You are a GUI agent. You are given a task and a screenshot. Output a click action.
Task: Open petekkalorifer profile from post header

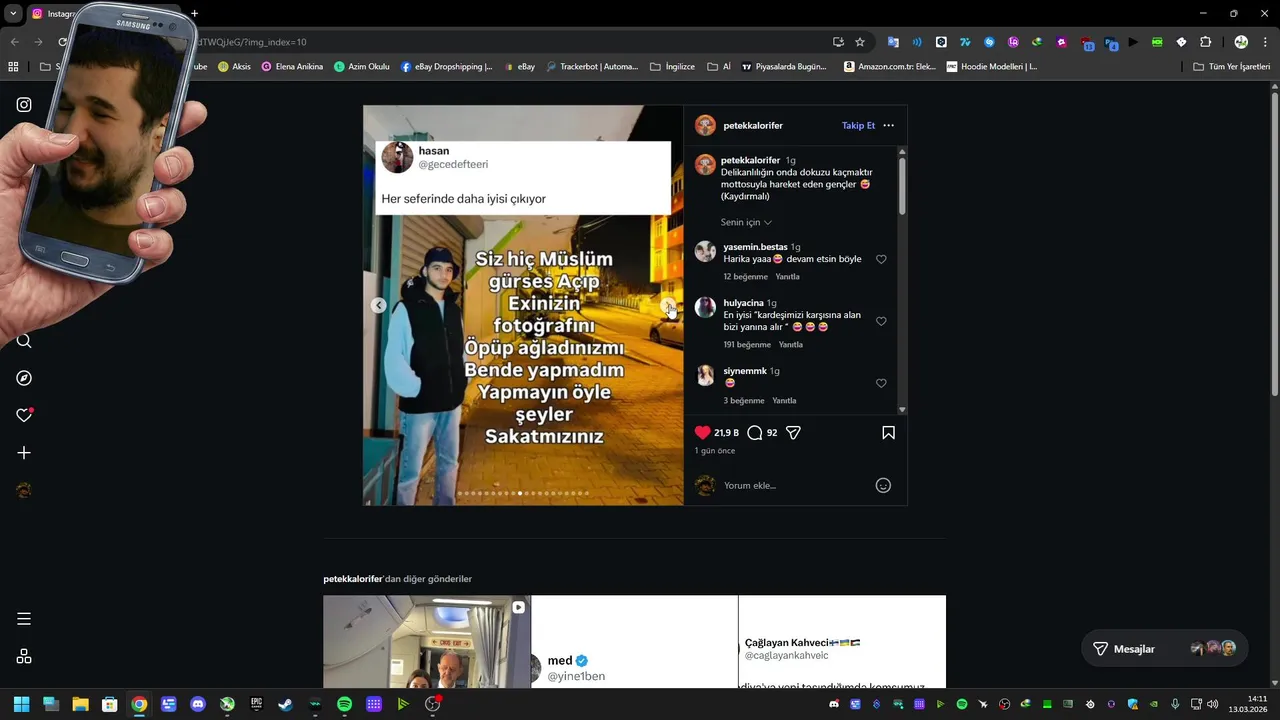click(x=753, y=126)
